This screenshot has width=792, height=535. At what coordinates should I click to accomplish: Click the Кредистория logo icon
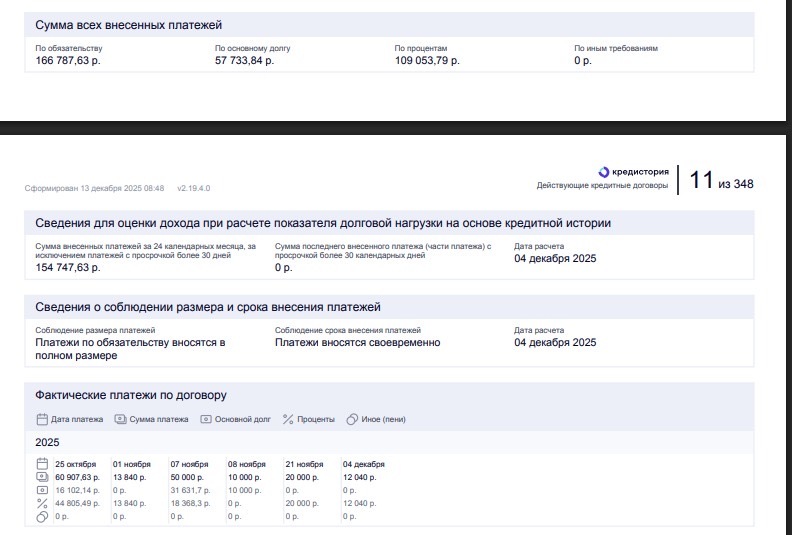[603, 172]
